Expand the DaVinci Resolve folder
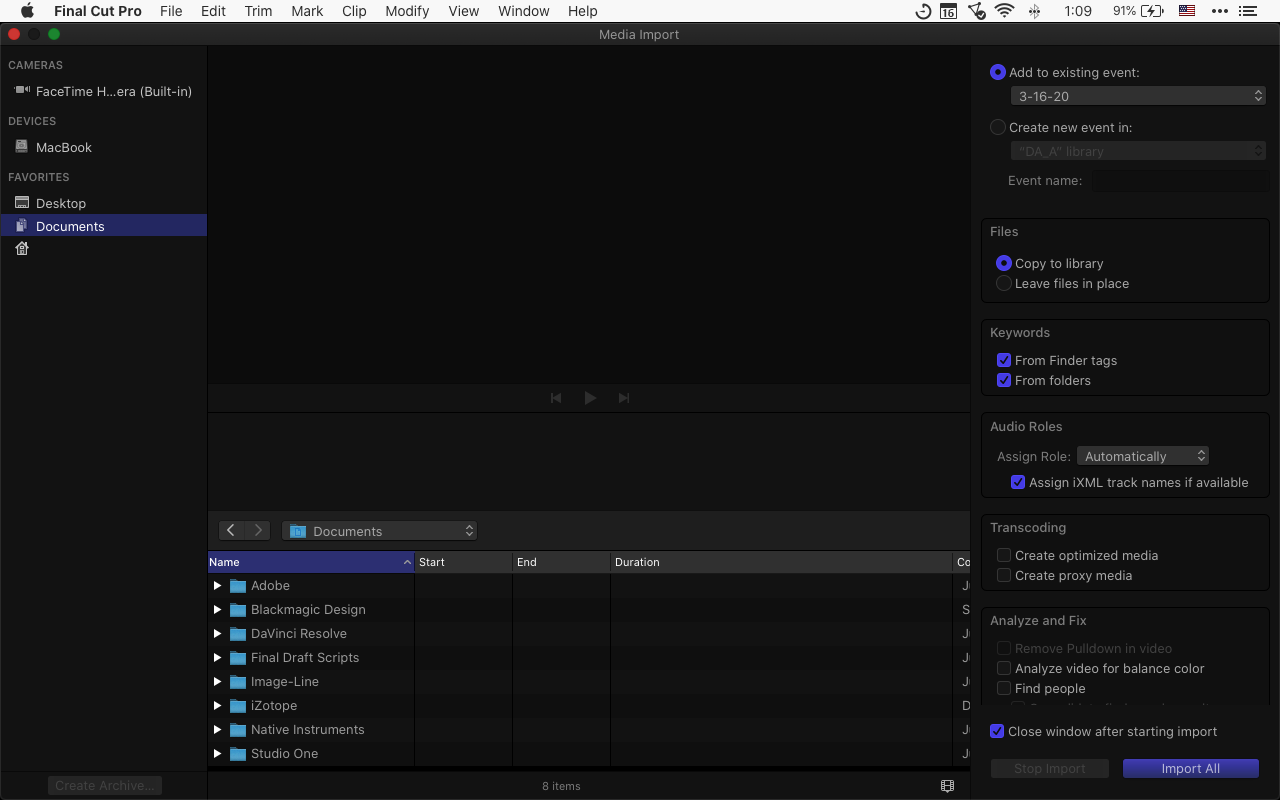Screen dimensions: 1280x800 click(x=217, y=634)
